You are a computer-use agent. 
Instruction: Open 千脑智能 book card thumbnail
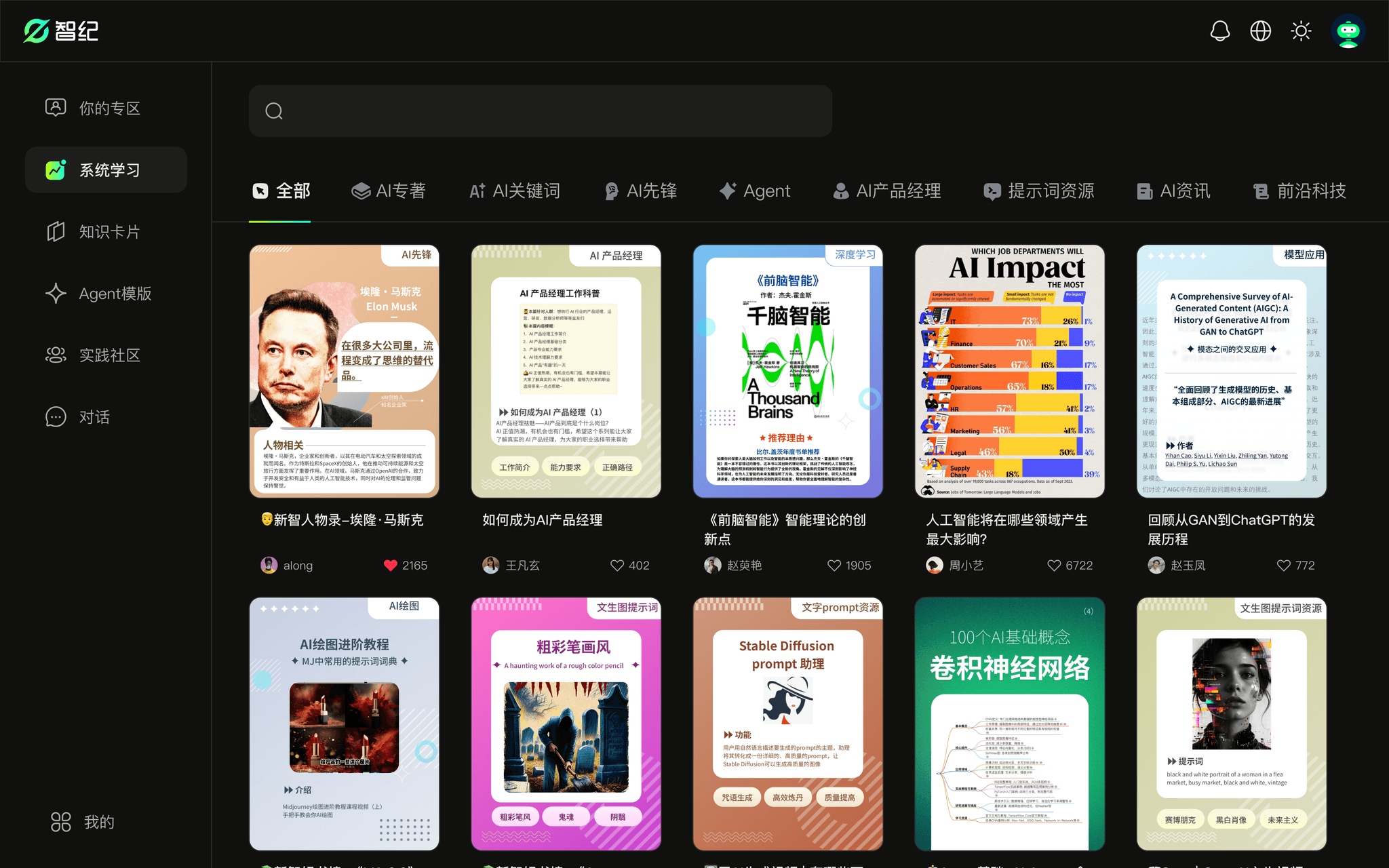pyautogui.click(x=787, y=372)
